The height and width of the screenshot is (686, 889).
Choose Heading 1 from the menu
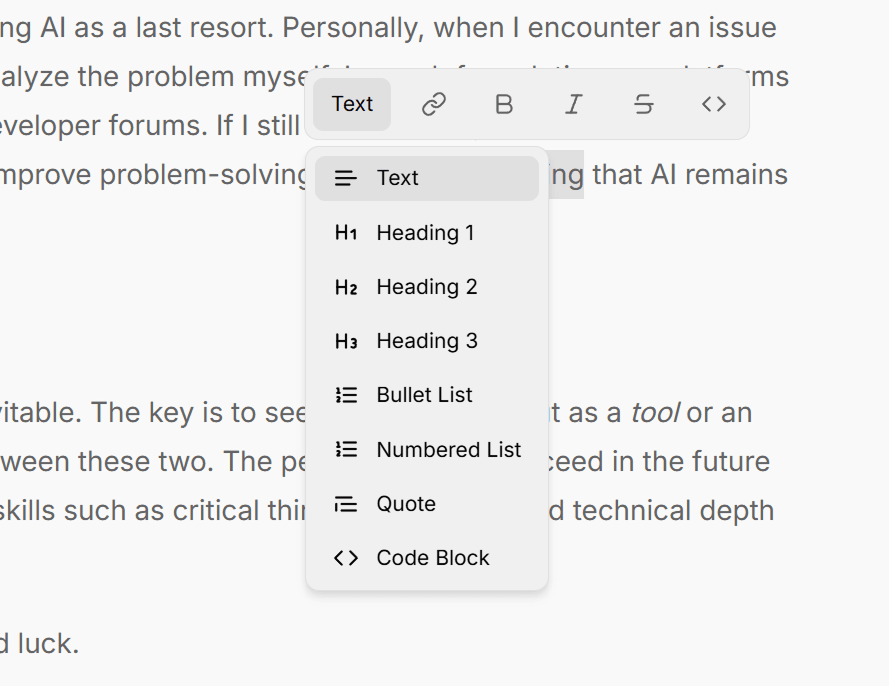(x=425, y=233)
